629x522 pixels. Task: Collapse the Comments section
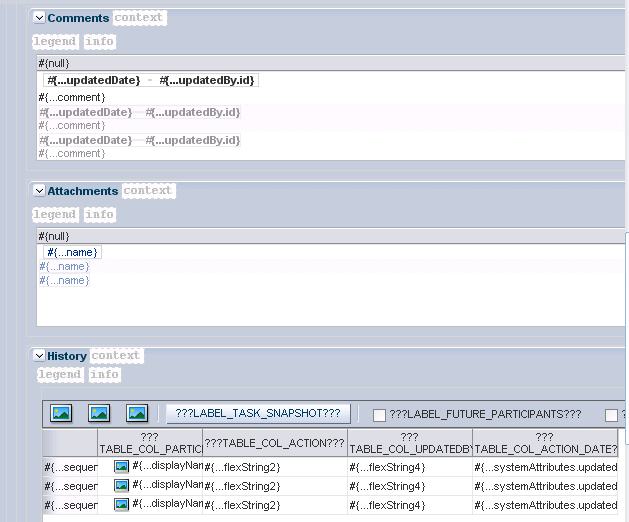[x=39, y=18]
